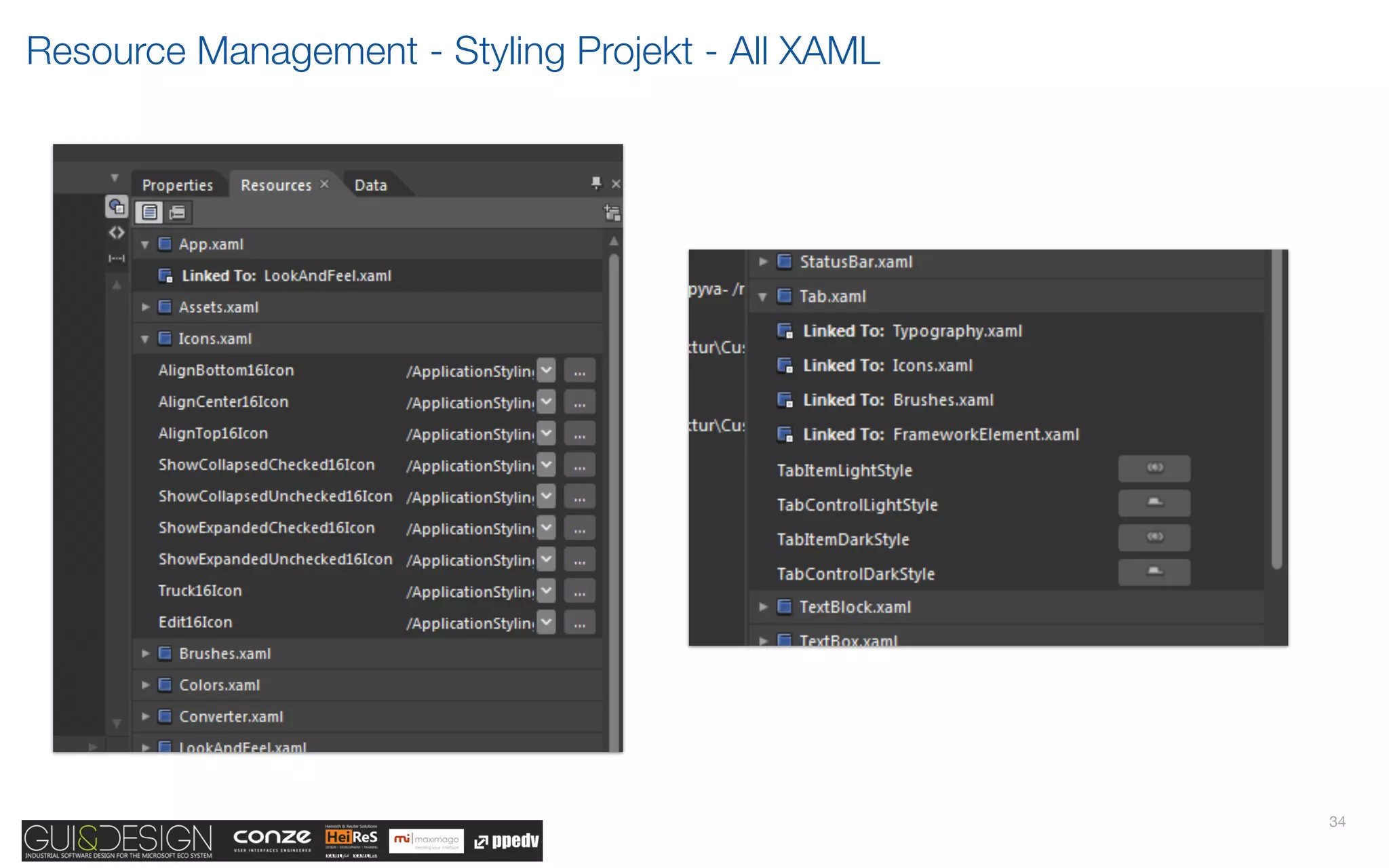
Task: Expand the Converter.xaml node
Action: [x=144, y=716]
